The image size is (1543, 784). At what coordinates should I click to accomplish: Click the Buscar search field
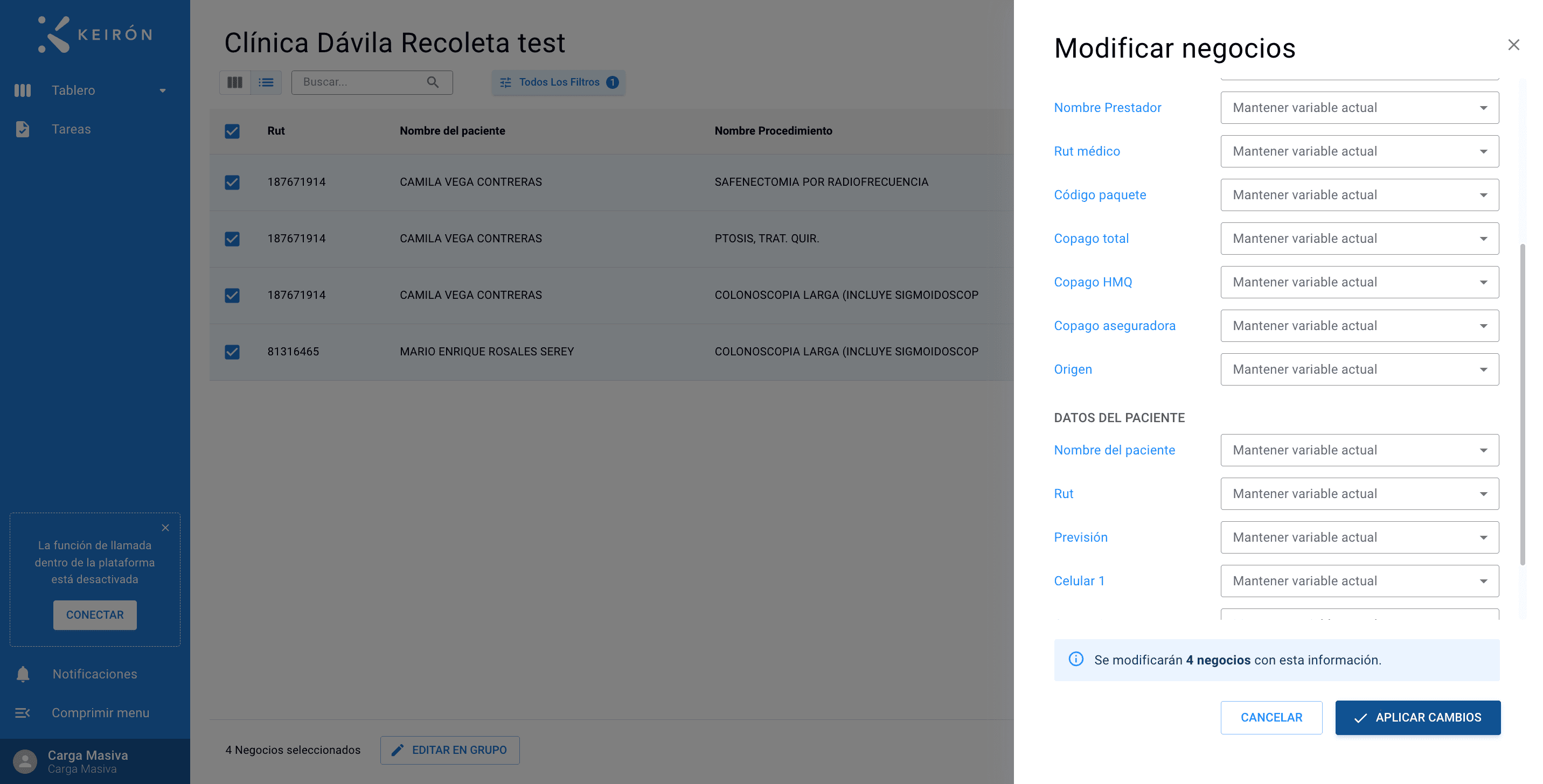coord(371,82)
